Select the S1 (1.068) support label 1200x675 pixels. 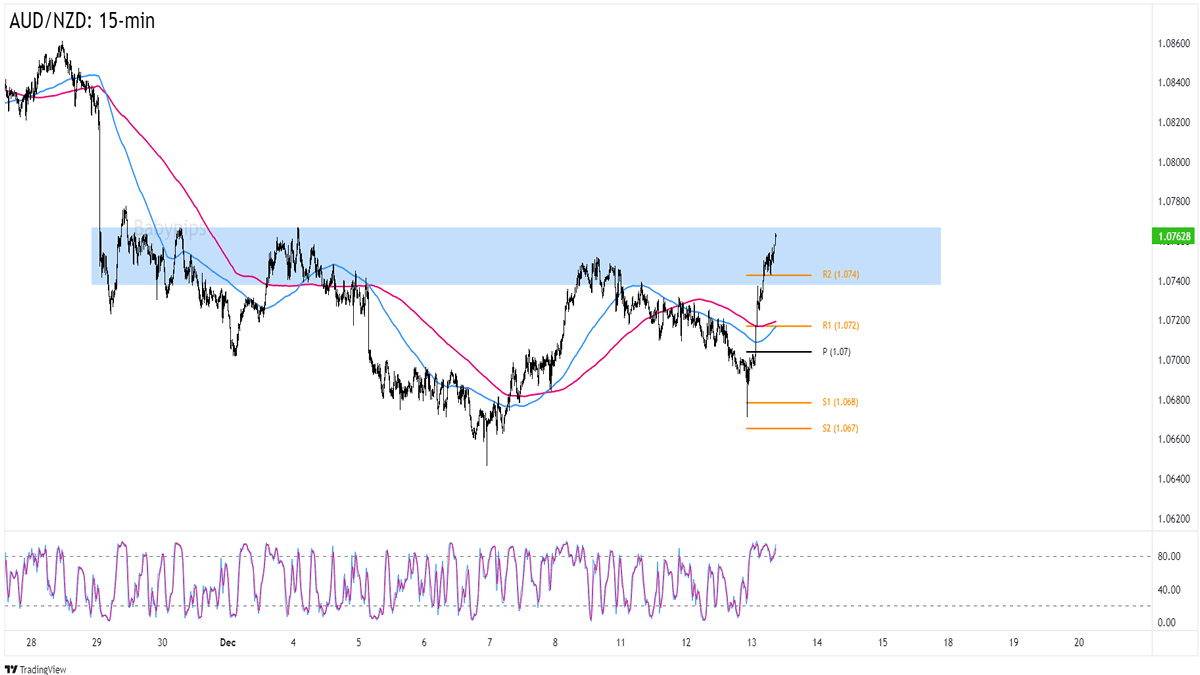tap(840, 402)
